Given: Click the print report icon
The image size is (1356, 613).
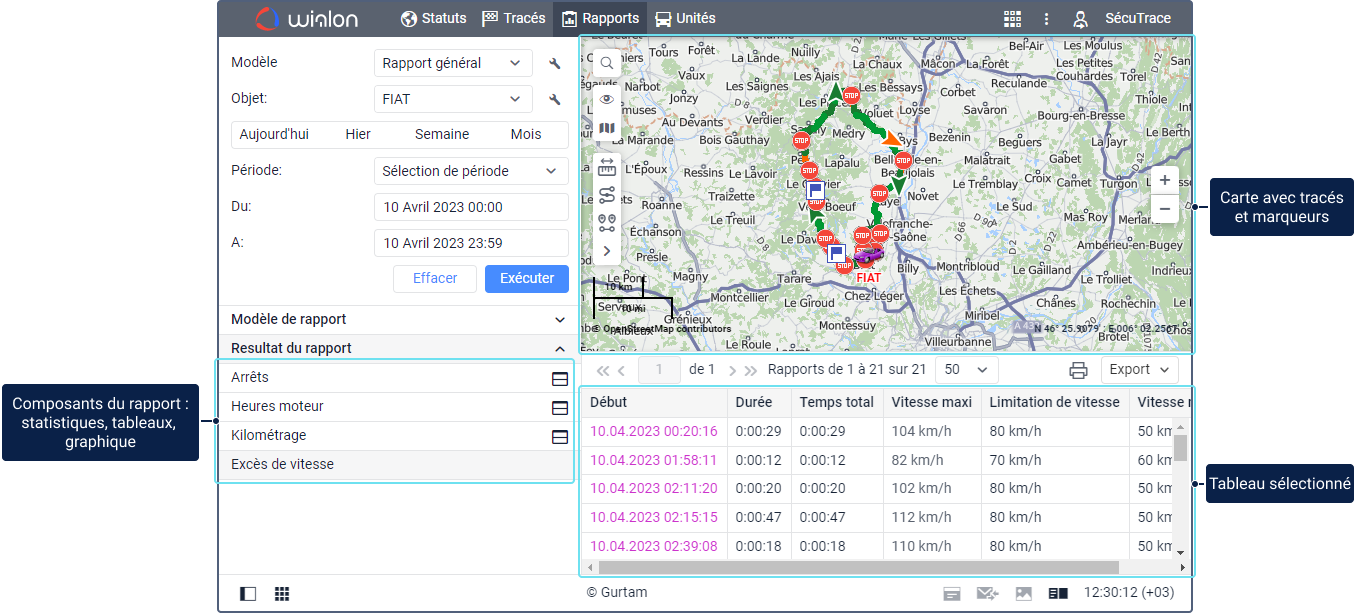Looking at the screenshot, I should pos(1078,370).
